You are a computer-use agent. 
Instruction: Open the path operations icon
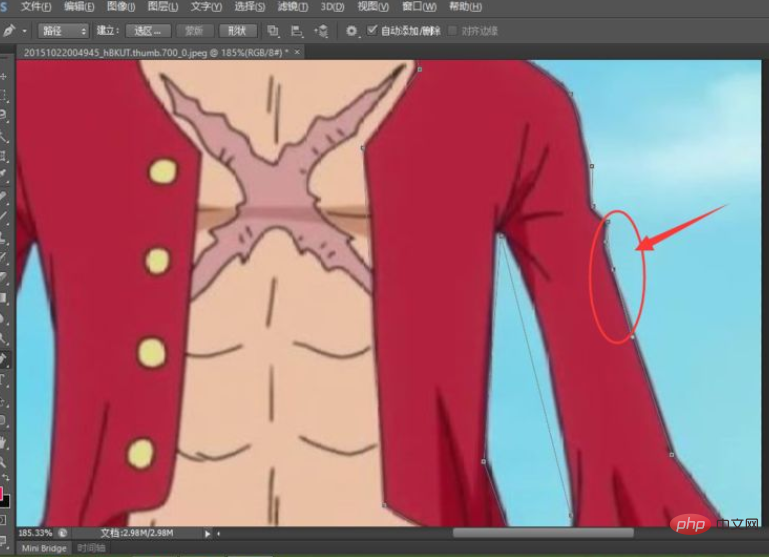[x=273, y=31]
